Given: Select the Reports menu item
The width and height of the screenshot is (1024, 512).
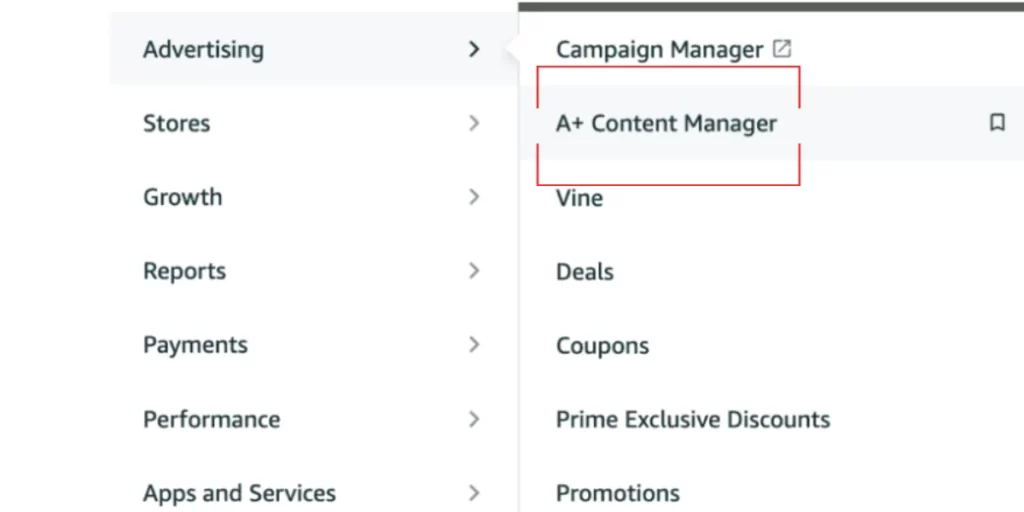Looking at the screenshot, I should pyautogui.click(x=184, y=271).
